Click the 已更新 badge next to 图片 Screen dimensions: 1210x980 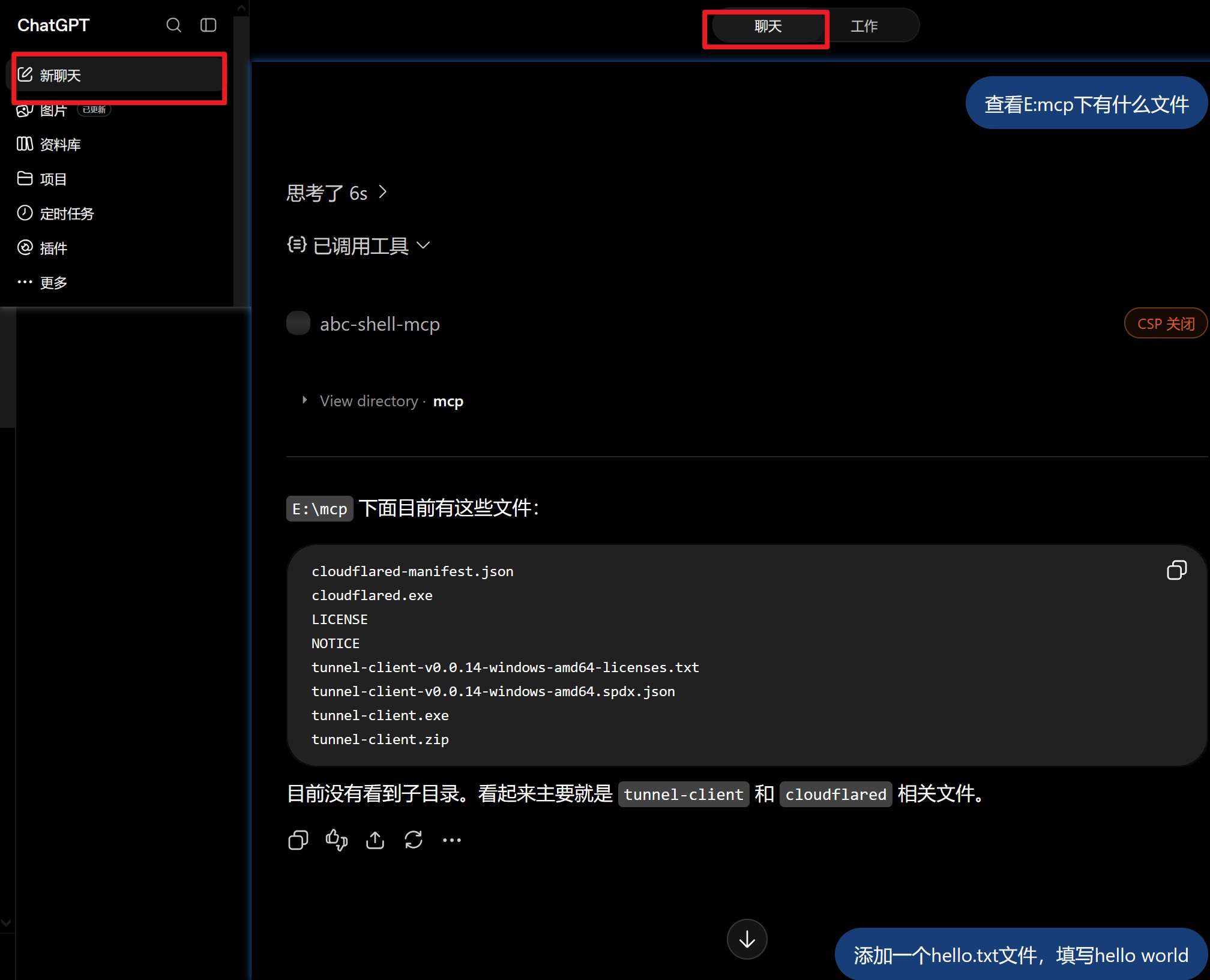[x=94, y=110]
